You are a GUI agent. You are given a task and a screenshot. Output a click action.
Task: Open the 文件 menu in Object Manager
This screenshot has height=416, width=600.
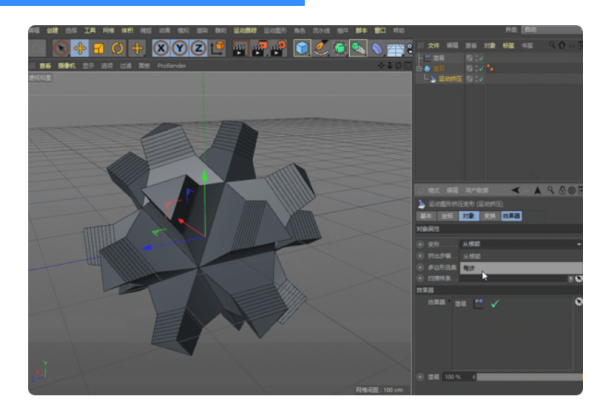tap(432, 45)
